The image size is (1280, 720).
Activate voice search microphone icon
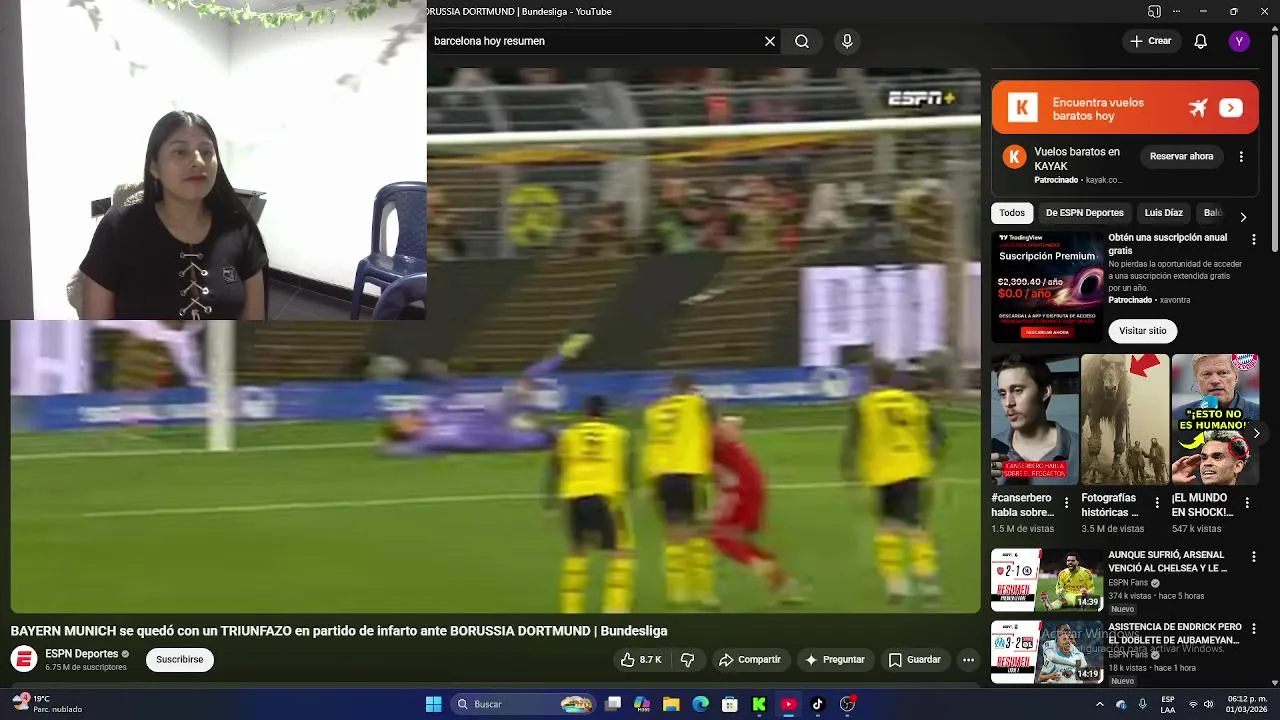[x=847, y=41]
